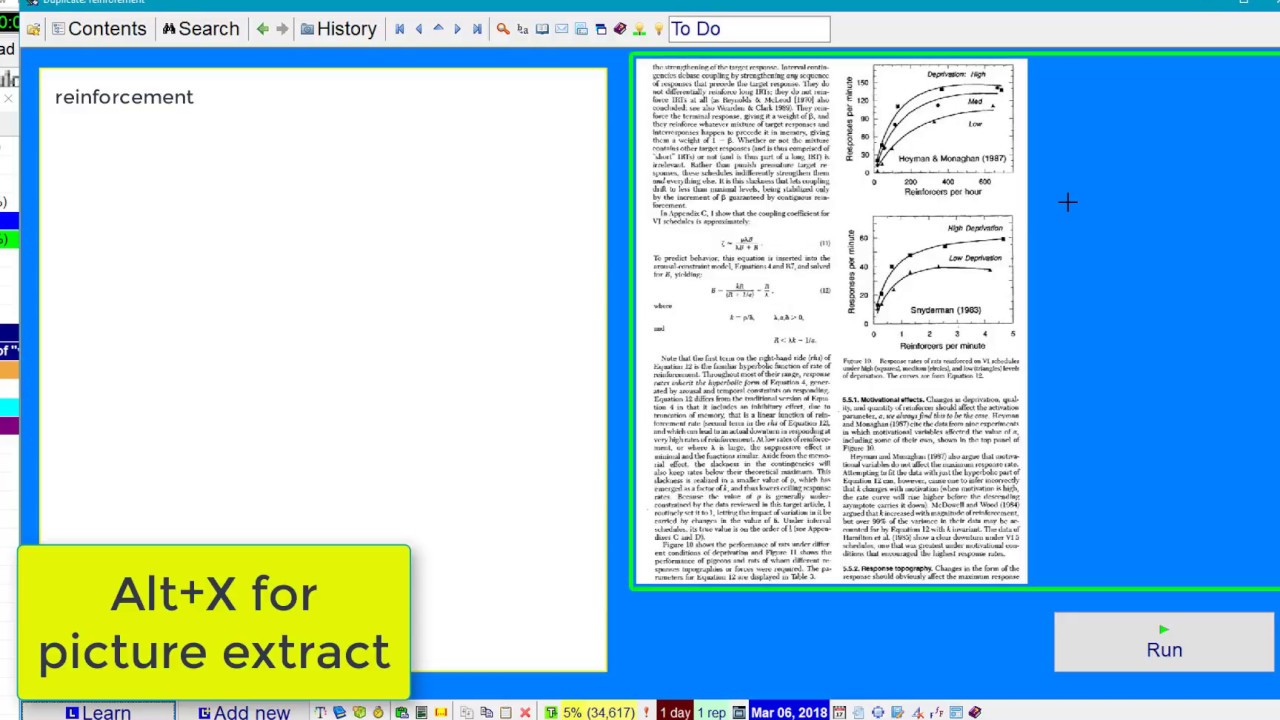Screen dimensions: 1280x720
Task: Click the red X delete icon
Action: tap(524, 712)
